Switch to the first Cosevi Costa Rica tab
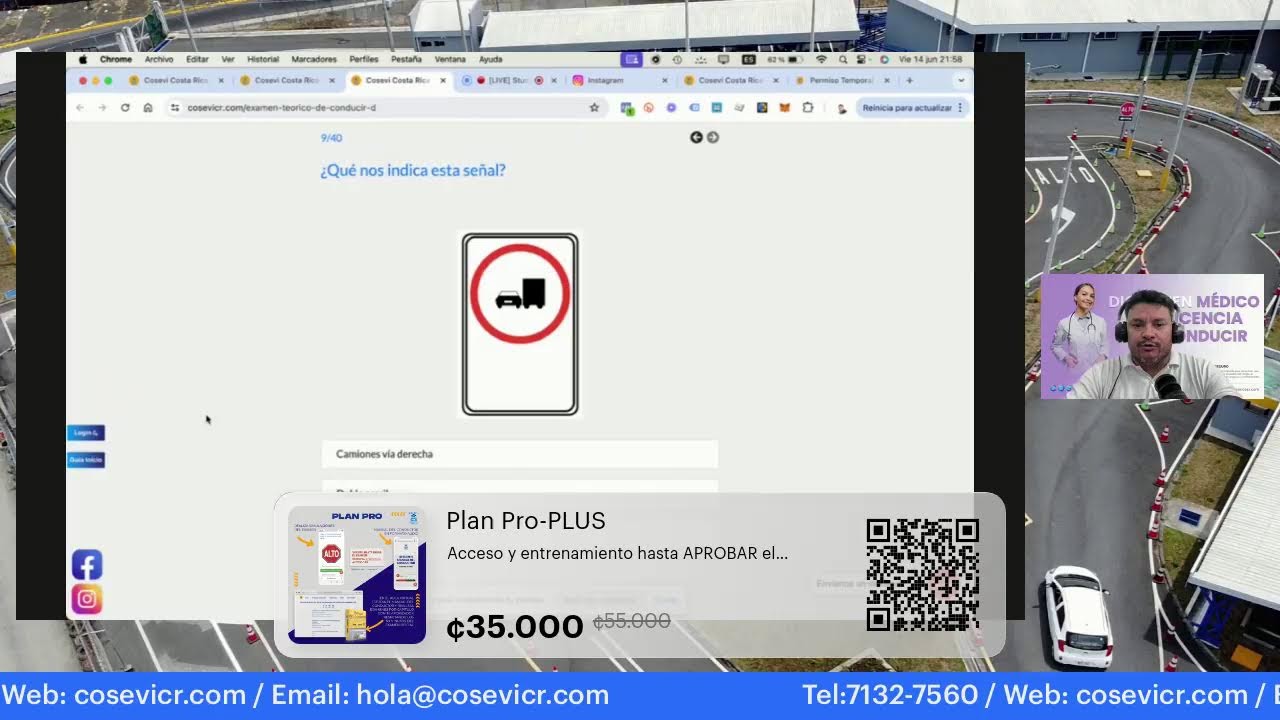 [176, 80]
